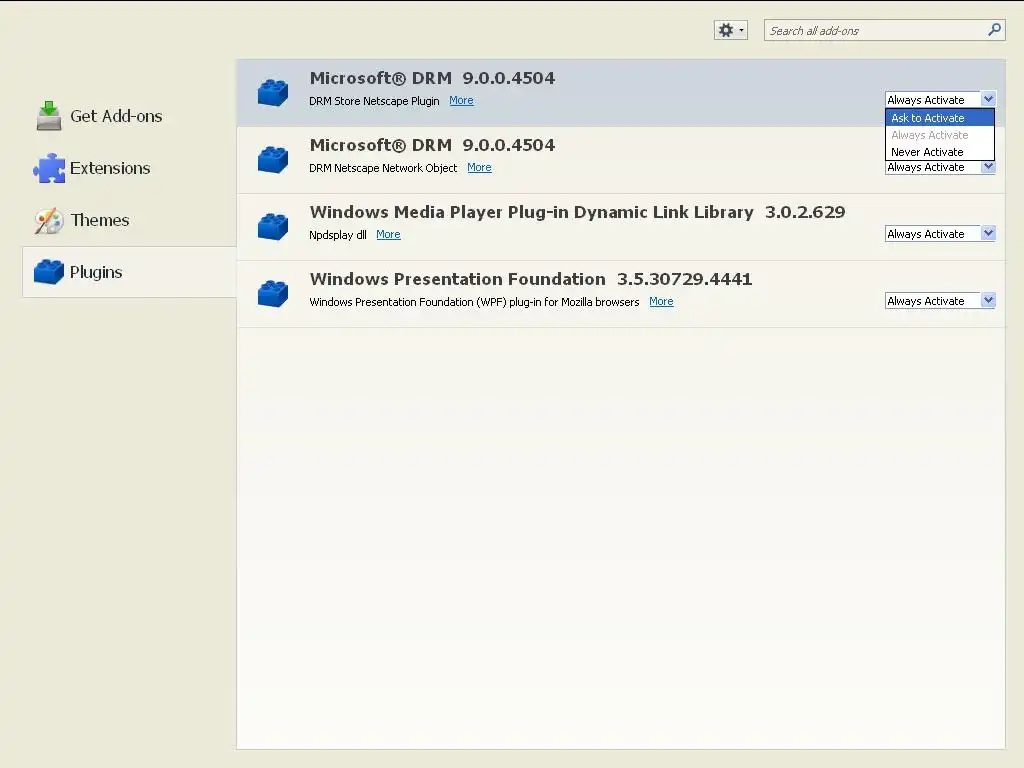Image resolution: width=1024 pixels, height=768 pixels.
Task: Click the Windows Presentation Foundation brick icon
Action: 273,293
